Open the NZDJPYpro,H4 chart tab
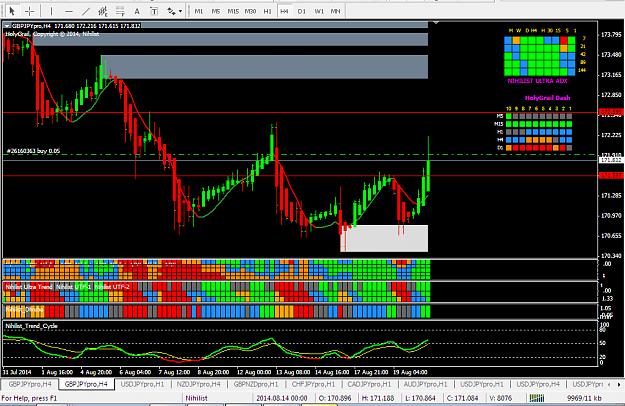 point(199,384)
